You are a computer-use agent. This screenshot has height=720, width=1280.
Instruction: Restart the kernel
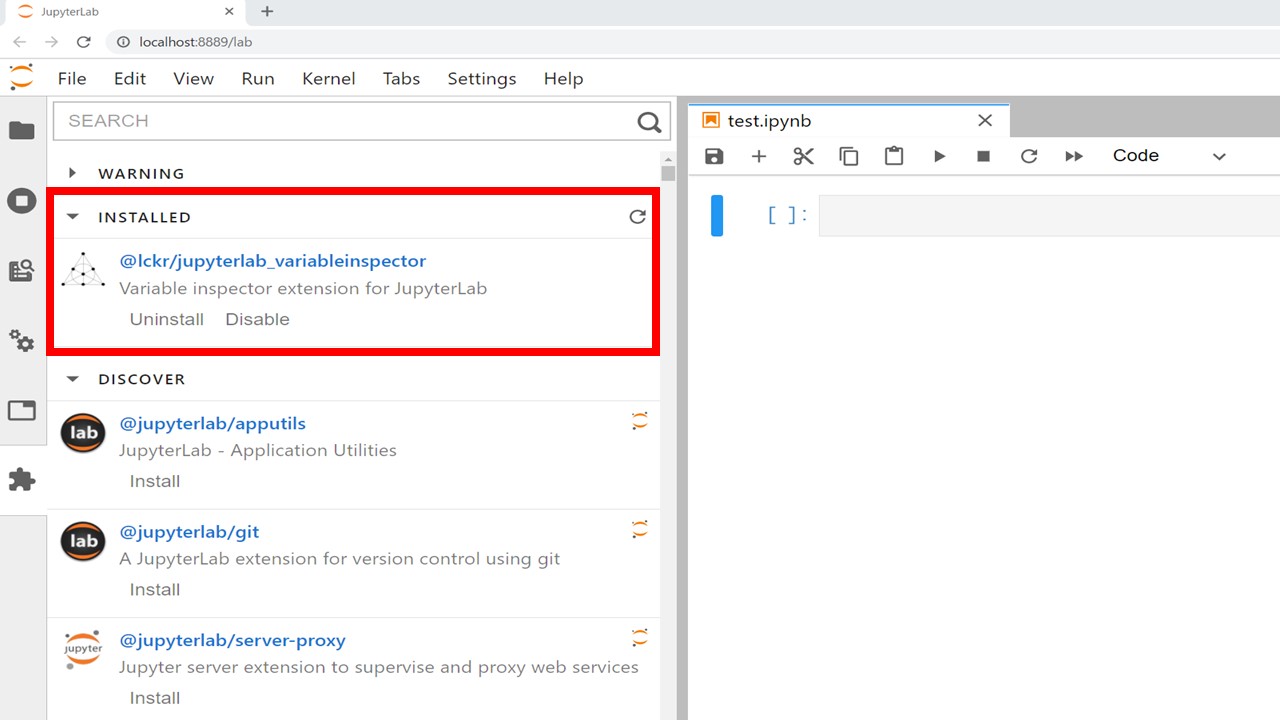(1029, 156)
